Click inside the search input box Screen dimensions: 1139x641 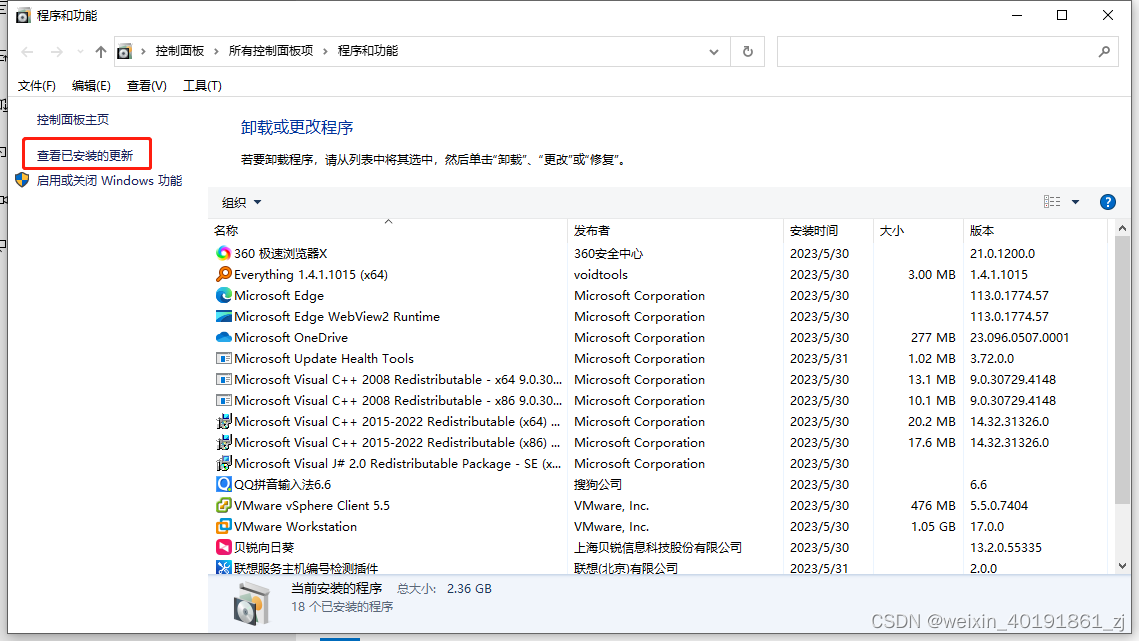(937, 52)
